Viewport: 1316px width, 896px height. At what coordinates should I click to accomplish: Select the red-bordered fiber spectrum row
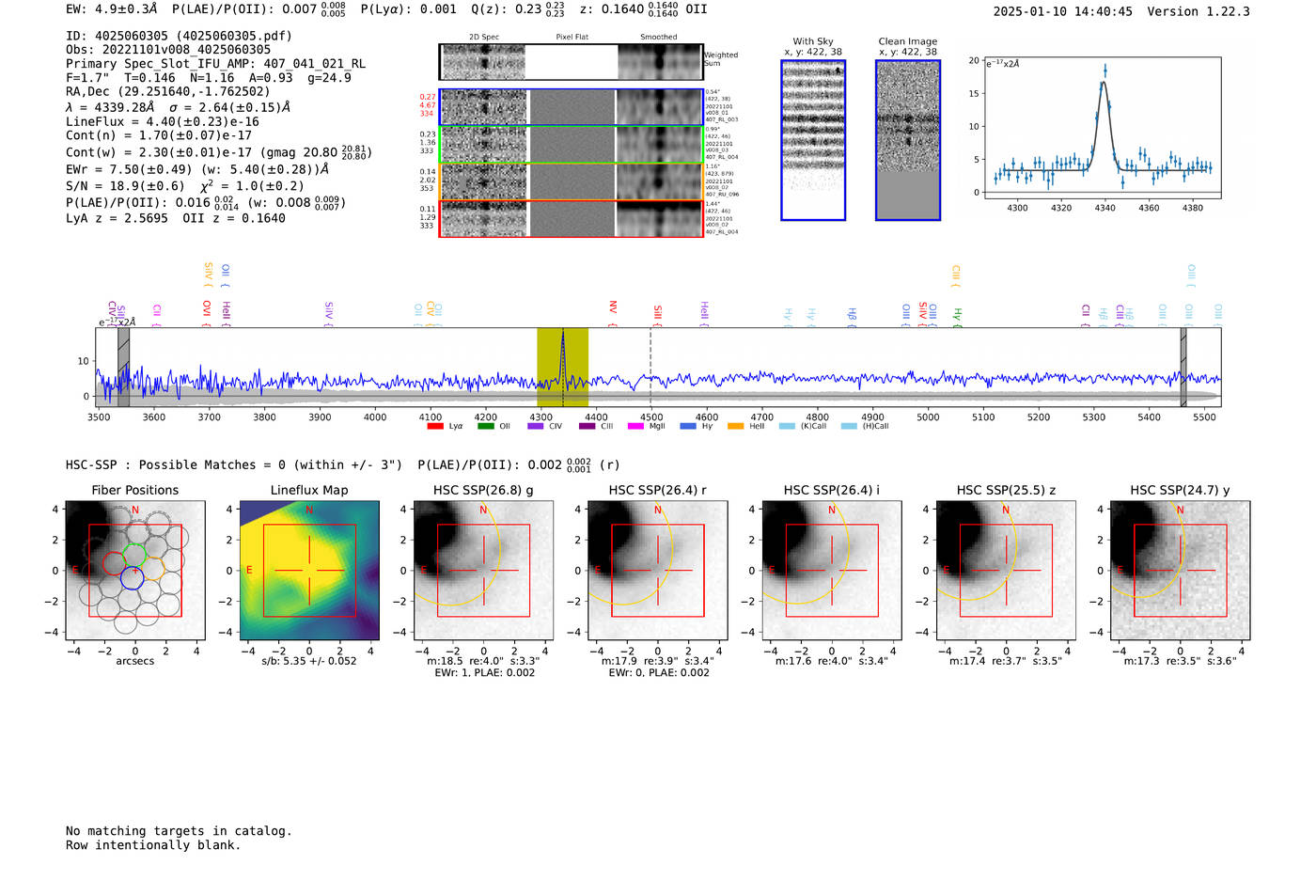point(571,218)
